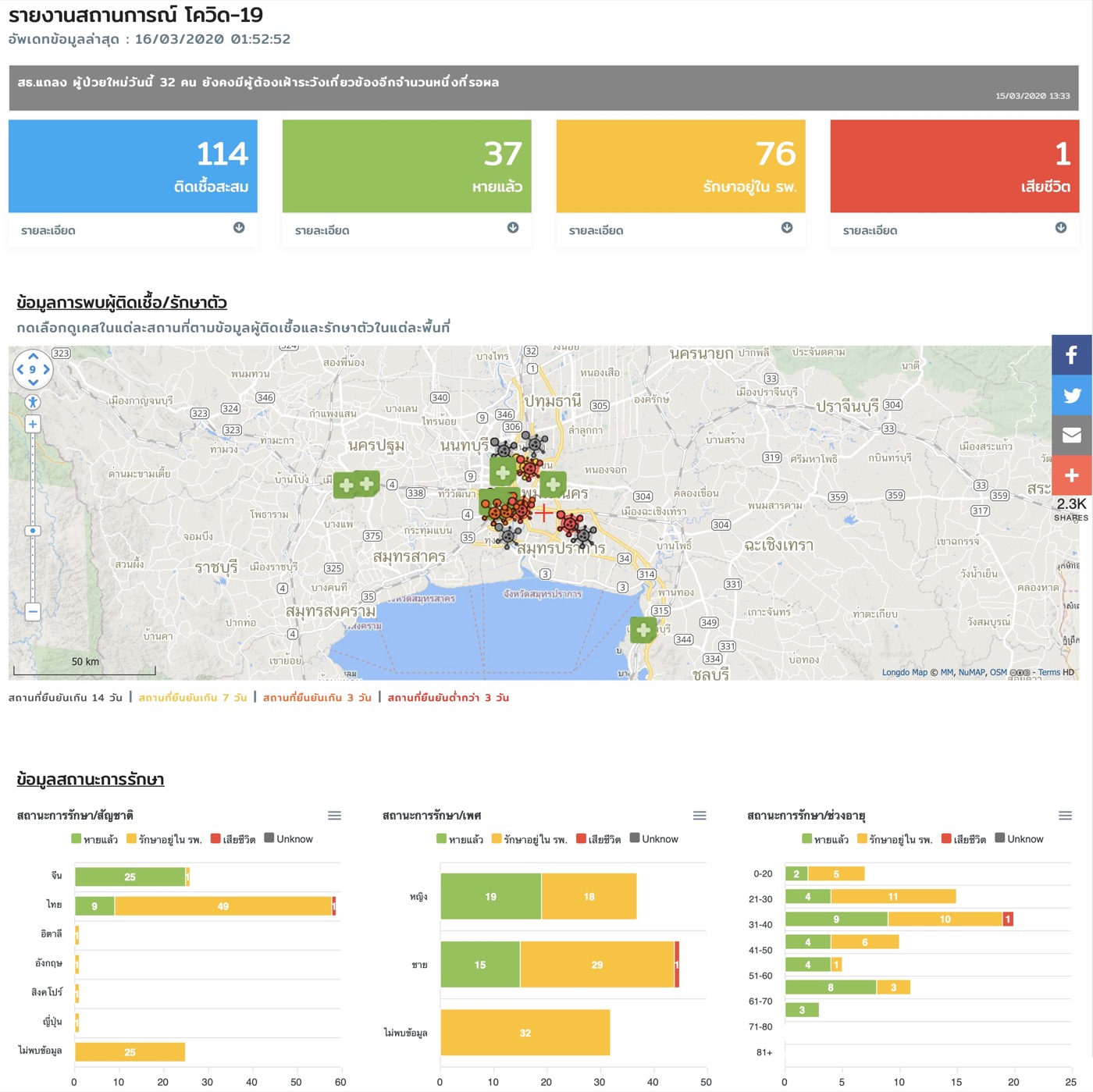Share the report on Facebook
The width and height of the screenshot is (1093, 1092).
tap(1071, 355)
